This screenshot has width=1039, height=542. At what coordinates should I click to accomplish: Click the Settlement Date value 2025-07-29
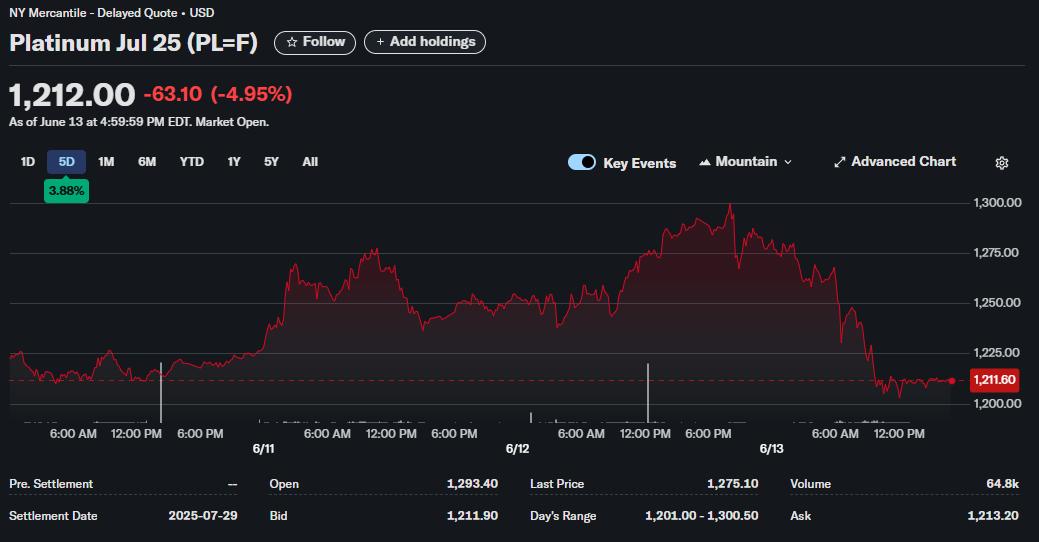(x=203, y=515)
